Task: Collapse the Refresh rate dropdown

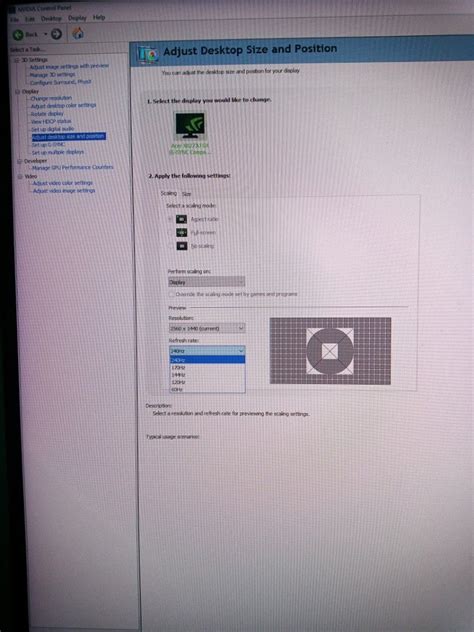Action: 207,351
